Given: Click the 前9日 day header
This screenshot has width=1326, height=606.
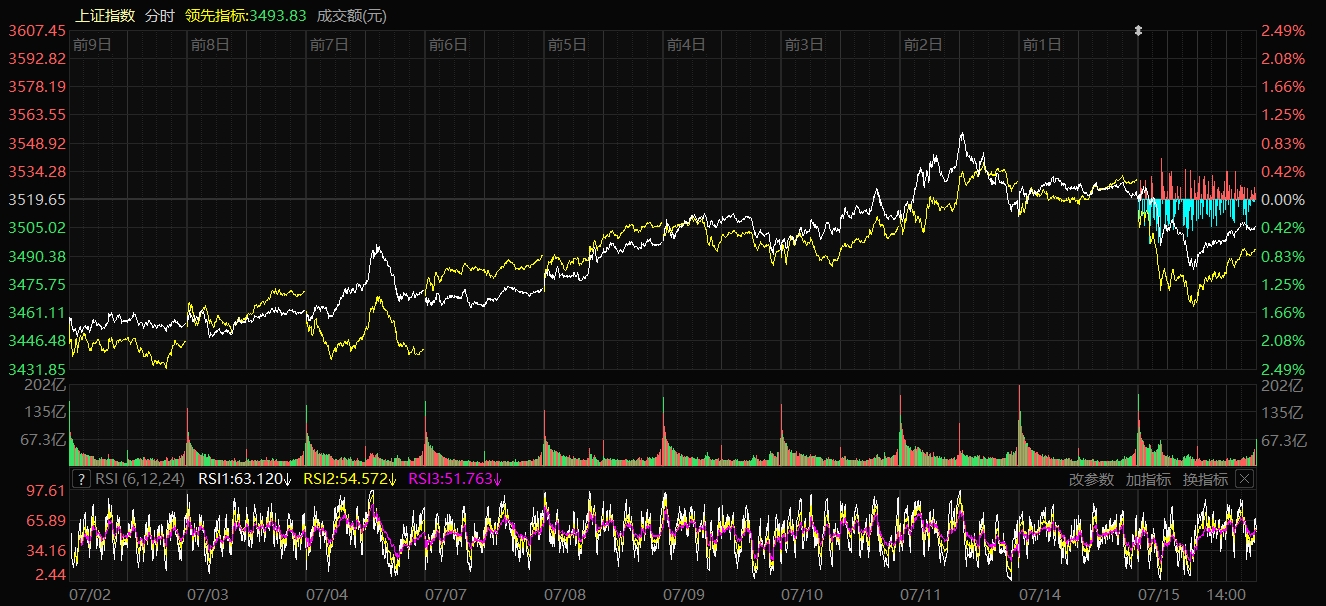Looking at the screenshot, I should pos(92,44).
